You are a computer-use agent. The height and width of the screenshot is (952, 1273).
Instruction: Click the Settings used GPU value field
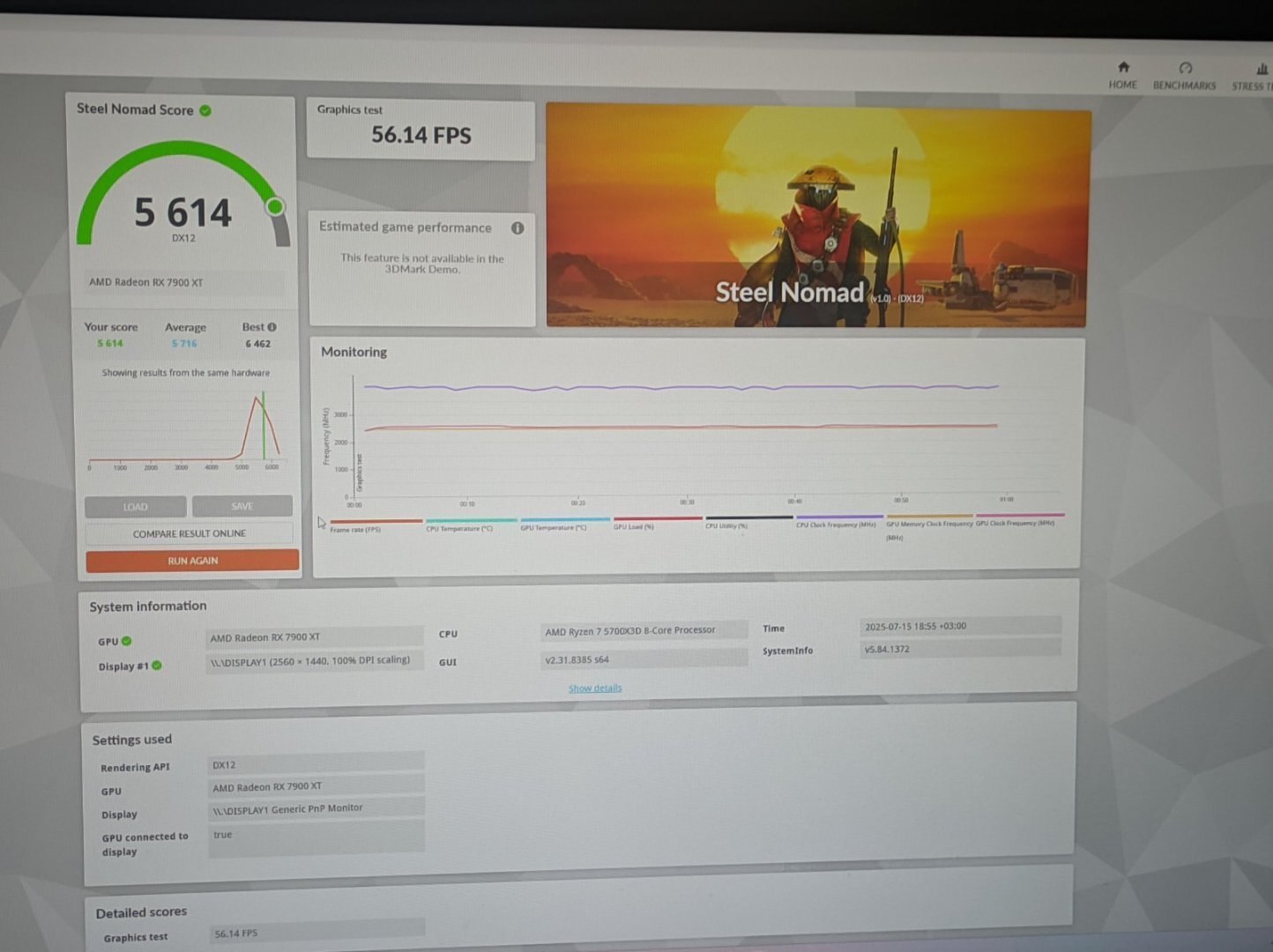coord(316,785)
